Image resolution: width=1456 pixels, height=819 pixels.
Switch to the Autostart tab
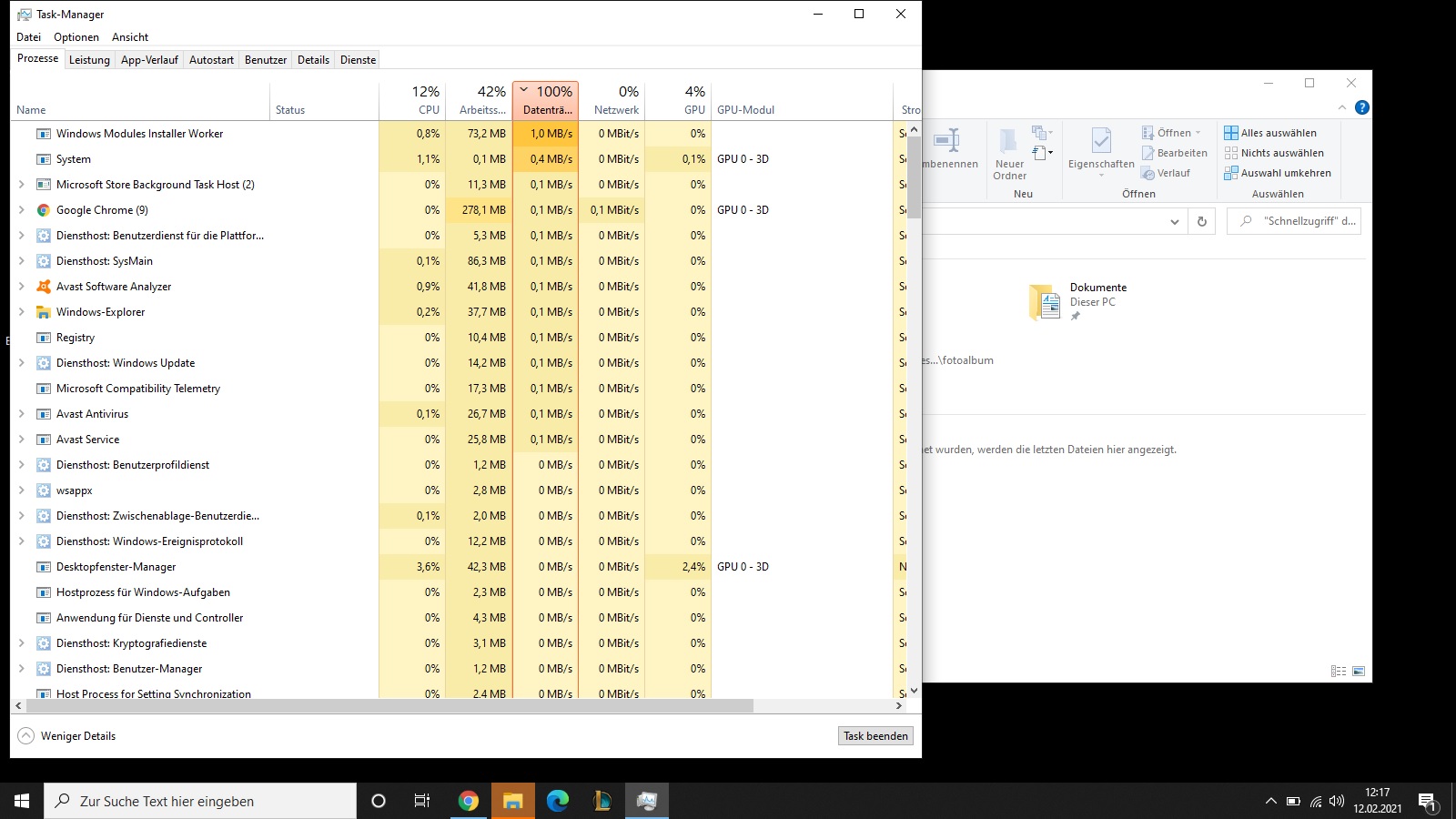pos(211,60)
